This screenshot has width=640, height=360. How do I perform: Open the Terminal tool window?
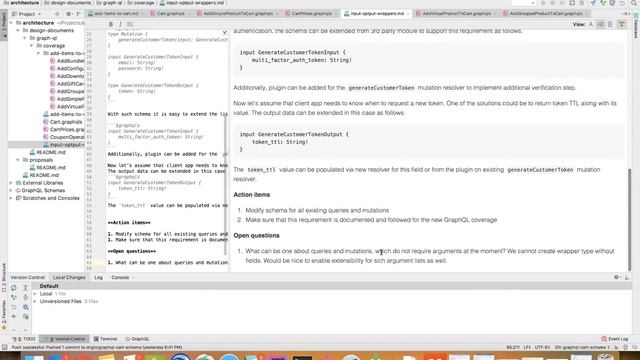click(x=105, y=339)
